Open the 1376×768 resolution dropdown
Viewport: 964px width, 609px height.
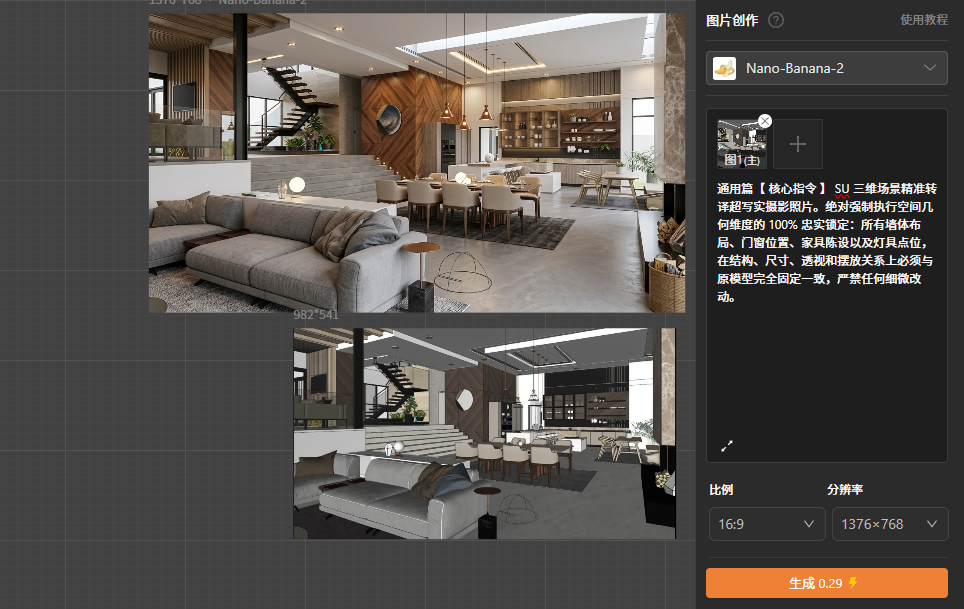click(x=890, y=524)
